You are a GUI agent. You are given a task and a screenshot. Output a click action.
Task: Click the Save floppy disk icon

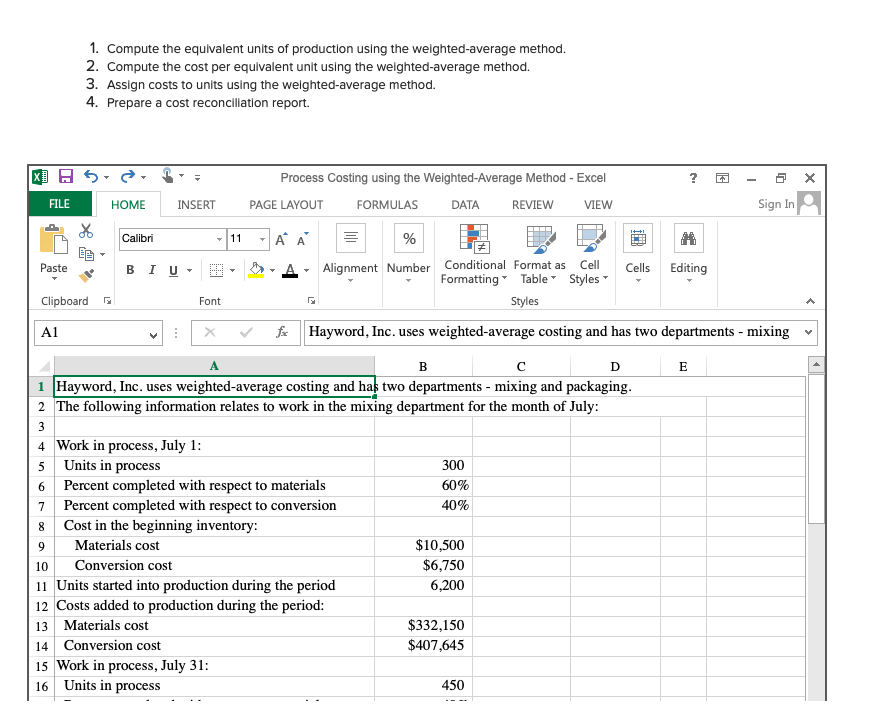[x=66, y=177]
